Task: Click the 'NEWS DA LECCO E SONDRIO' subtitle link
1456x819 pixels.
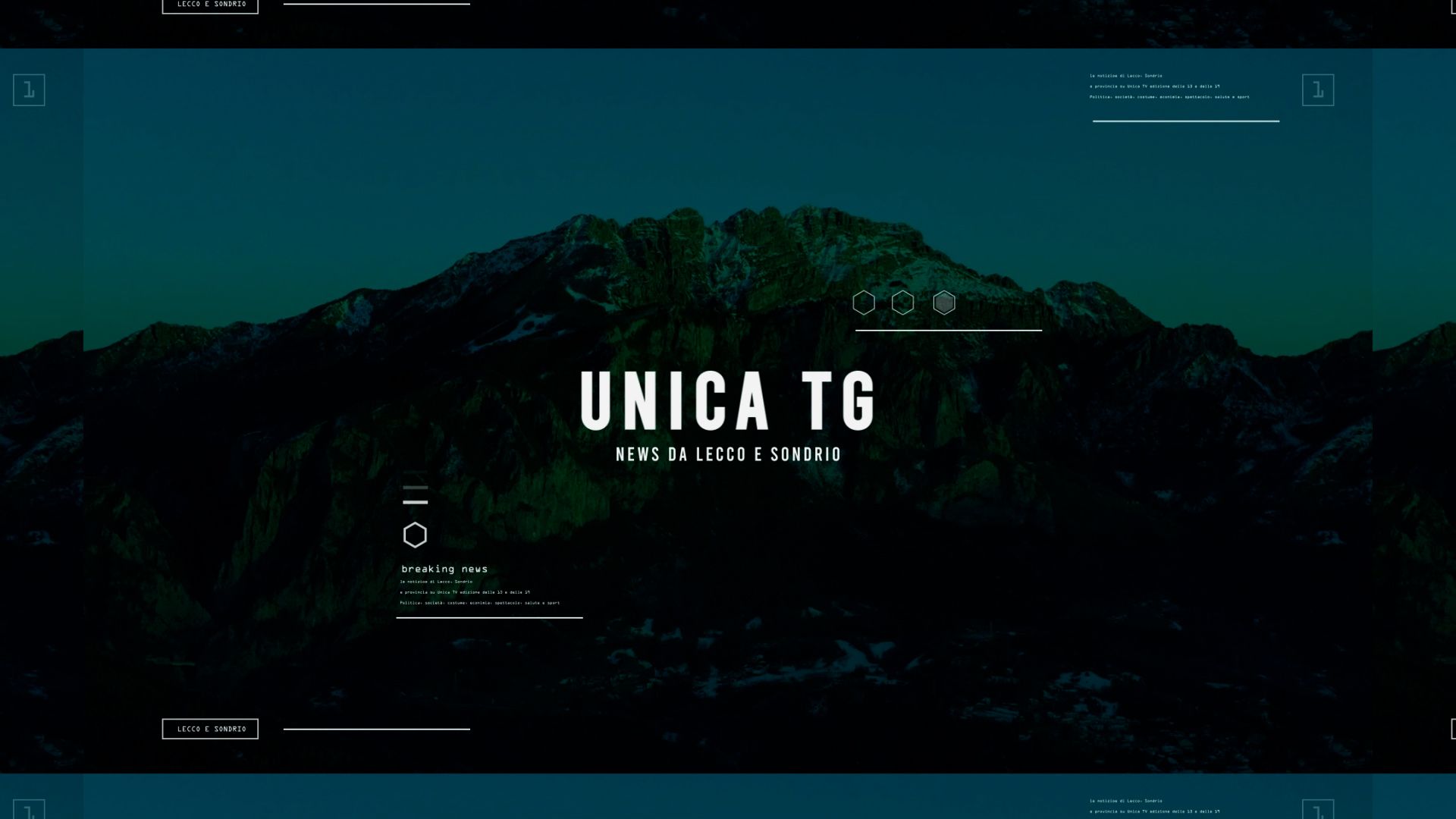Action: [x=727, y=453]
